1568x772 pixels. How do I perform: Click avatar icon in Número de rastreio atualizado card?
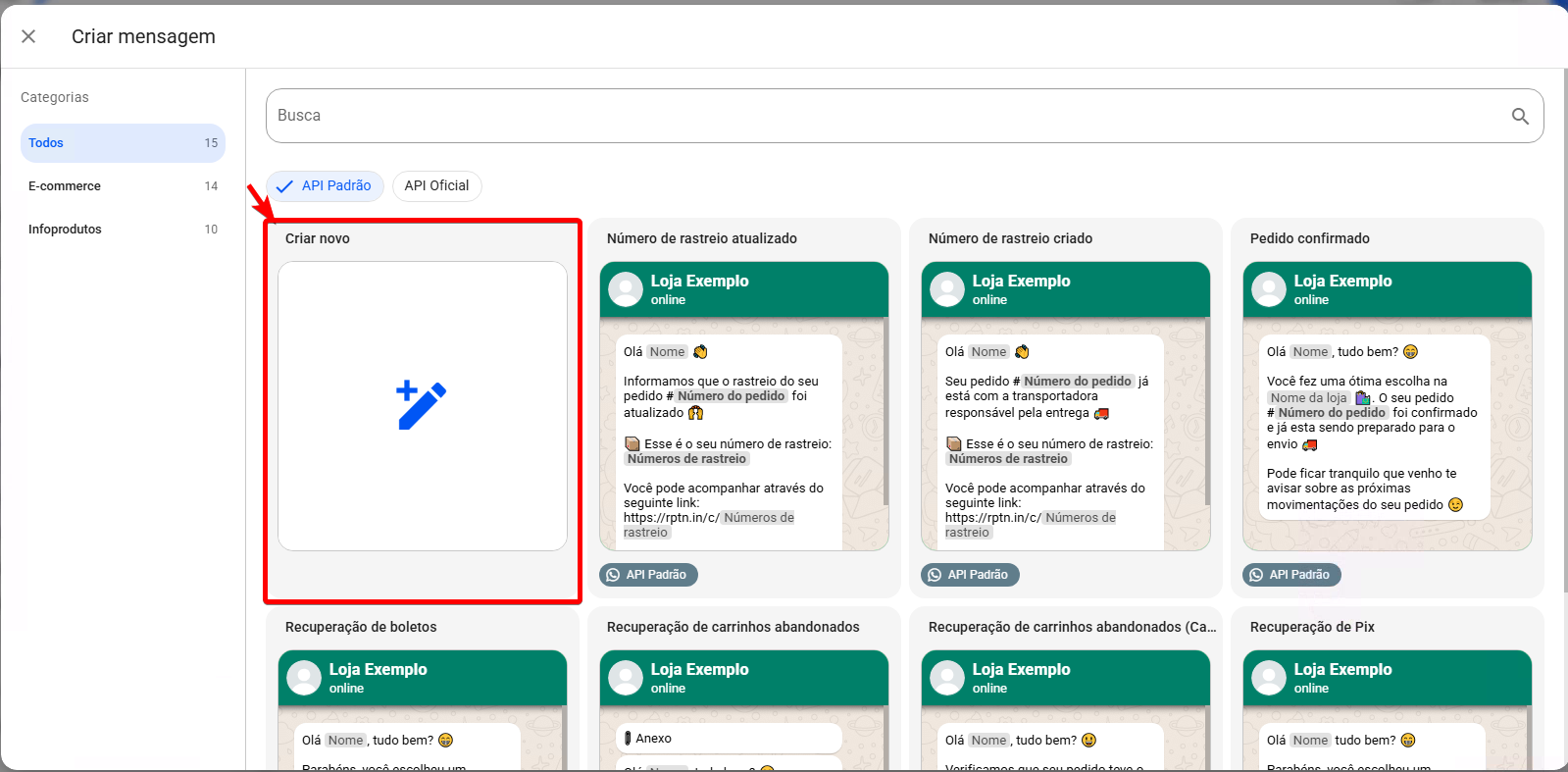626,289
